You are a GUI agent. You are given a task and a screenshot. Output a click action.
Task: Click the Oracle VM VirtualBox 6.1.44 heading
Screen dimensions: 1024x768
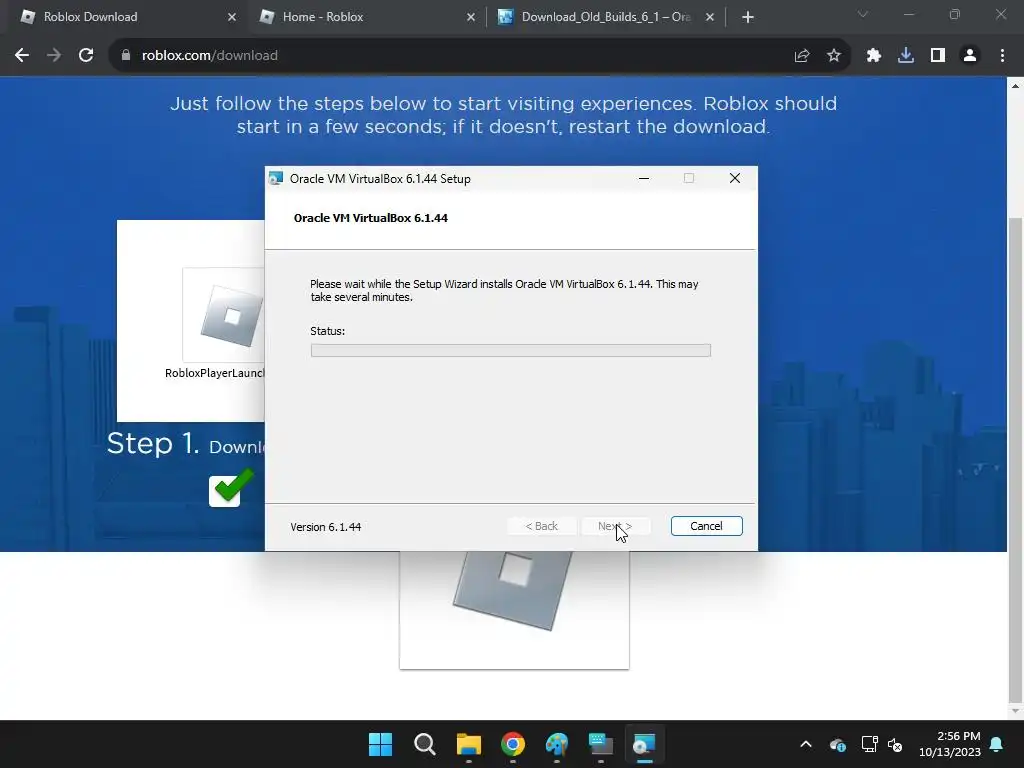[371, 218]
